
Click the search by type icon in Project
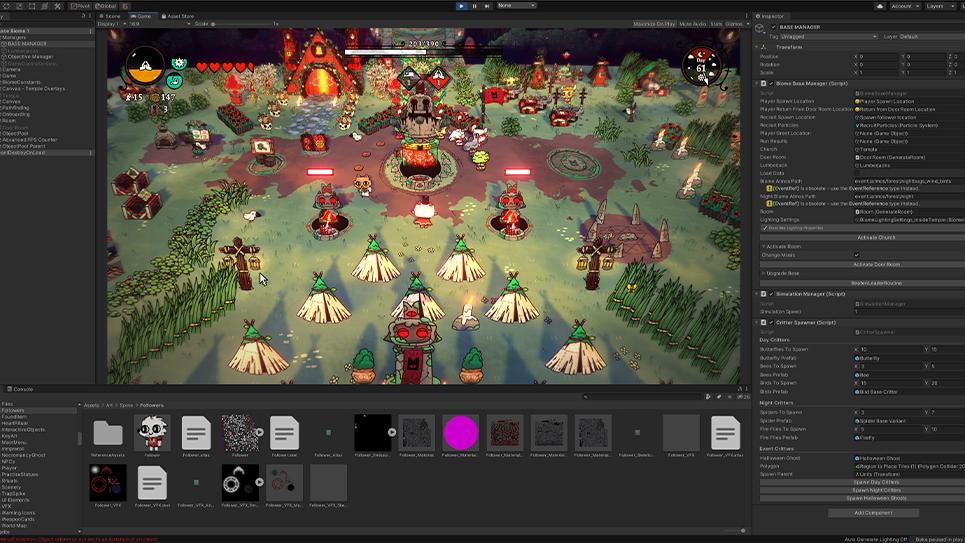708,396
